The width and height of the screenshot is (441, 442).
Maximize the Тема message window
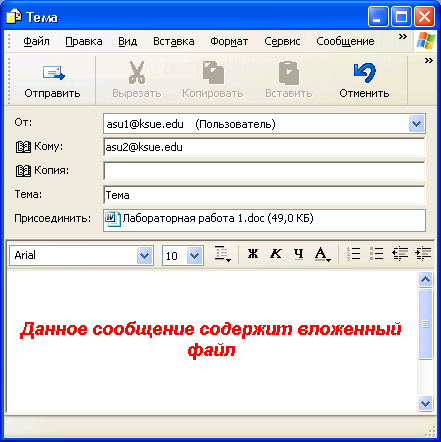[x=401, y=17]
